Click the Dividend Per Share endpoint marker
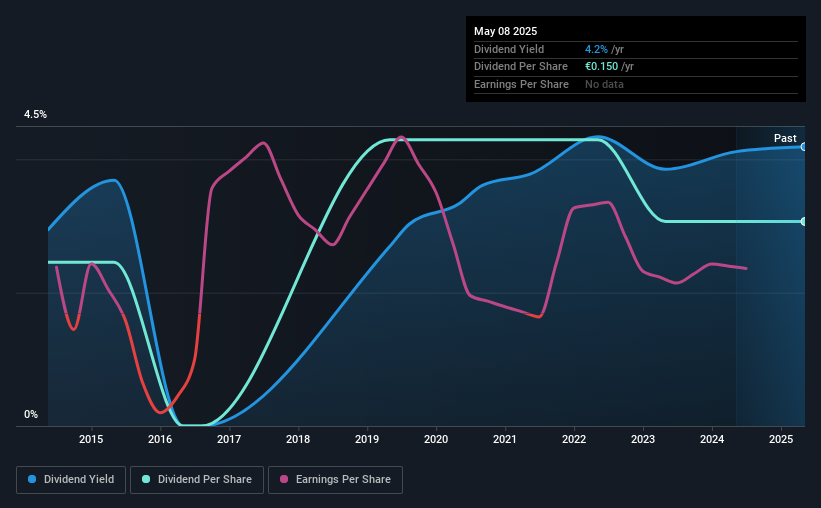Image resolution: width=821 pixels, height=508 pixels. [804, 222]
